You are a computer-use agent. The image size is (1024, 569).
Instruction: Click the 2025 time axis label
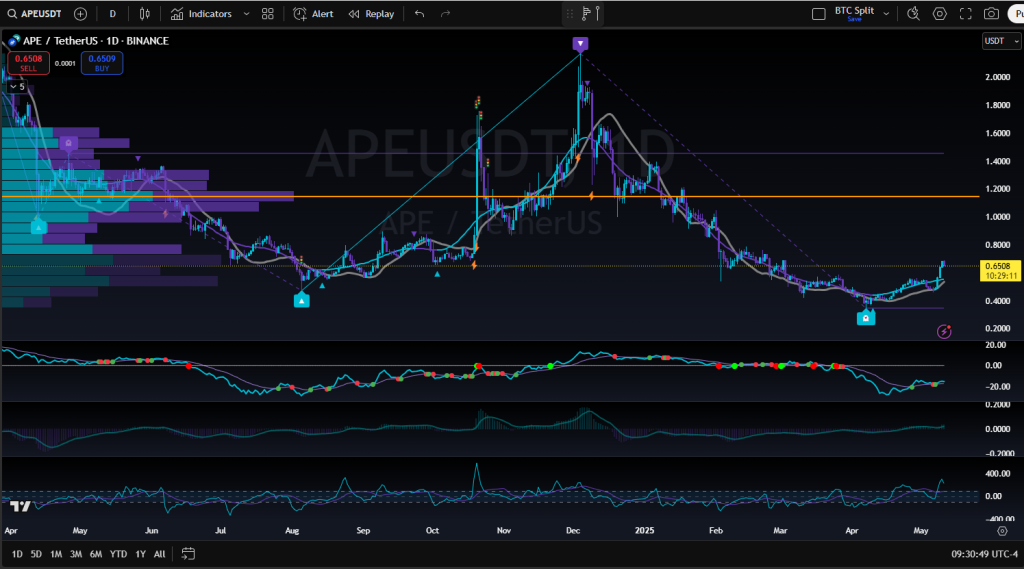pos(644,530)
